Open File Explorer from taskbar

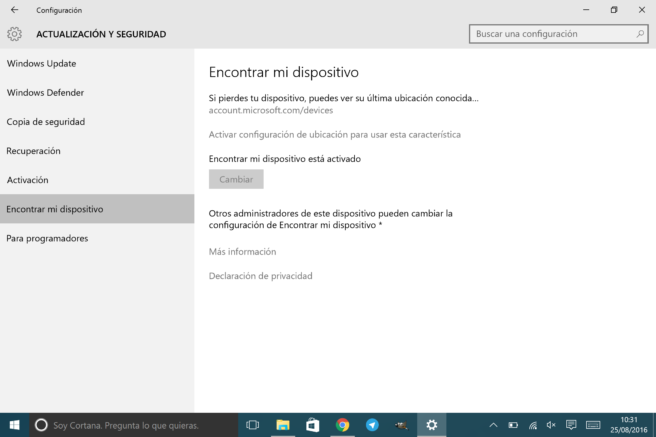pos(283,425)
